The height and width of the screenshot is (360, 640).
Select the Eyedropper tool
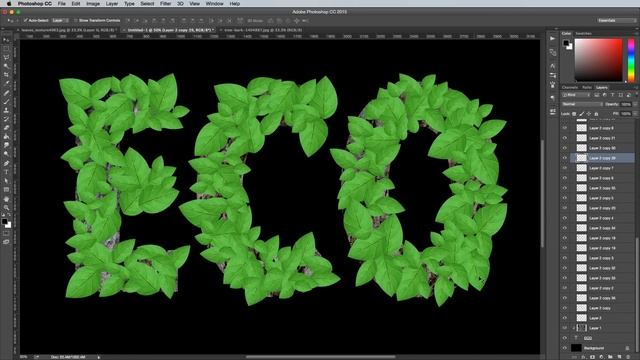tap(6, 84)
